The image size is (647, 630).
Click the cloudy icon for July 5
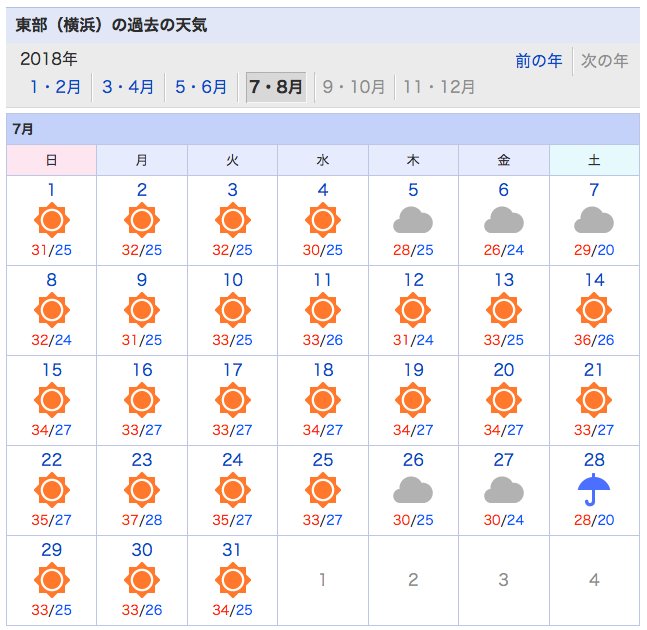pos(413,220)
